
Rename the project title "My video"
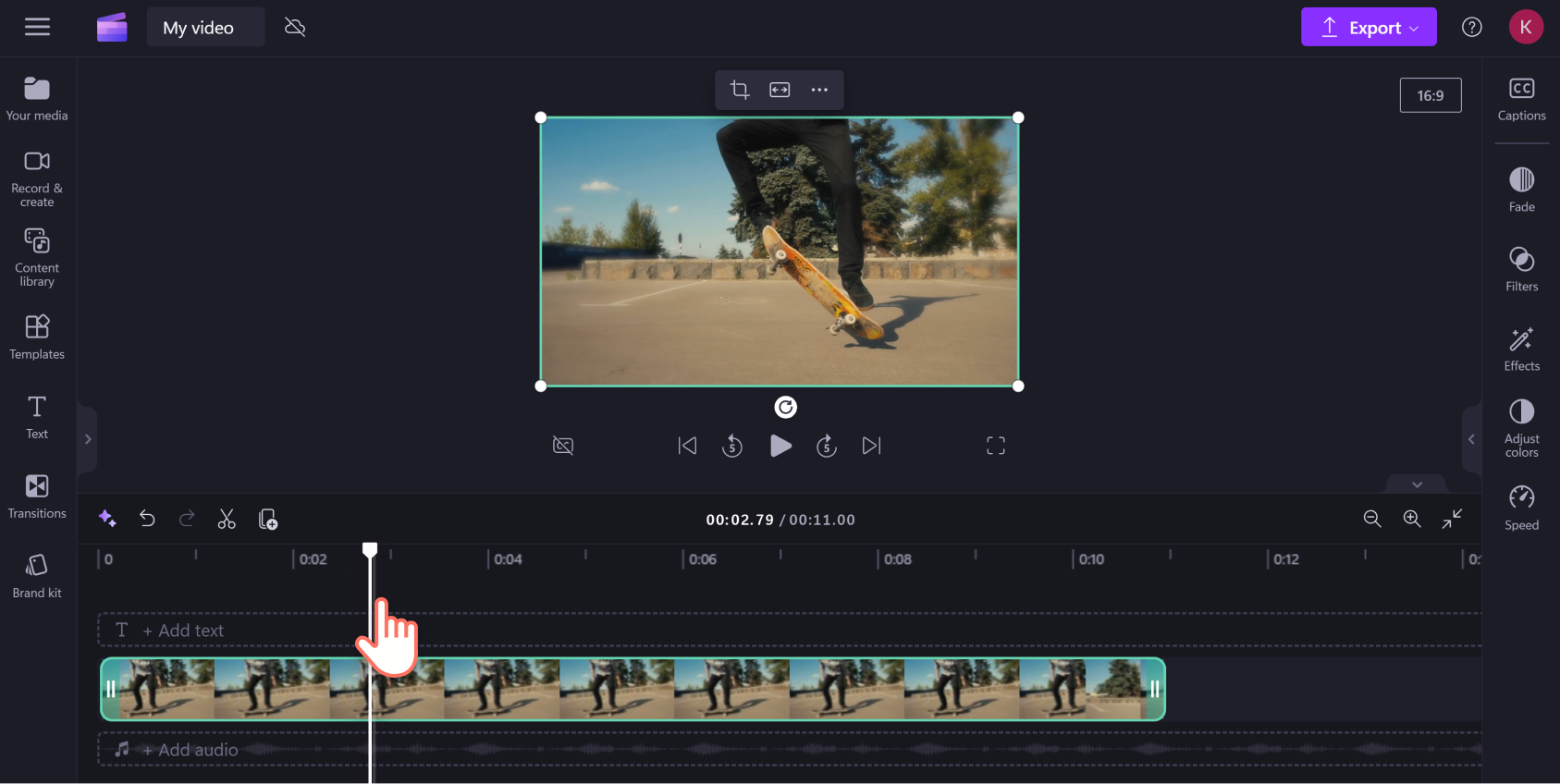(x=205, y=28)
